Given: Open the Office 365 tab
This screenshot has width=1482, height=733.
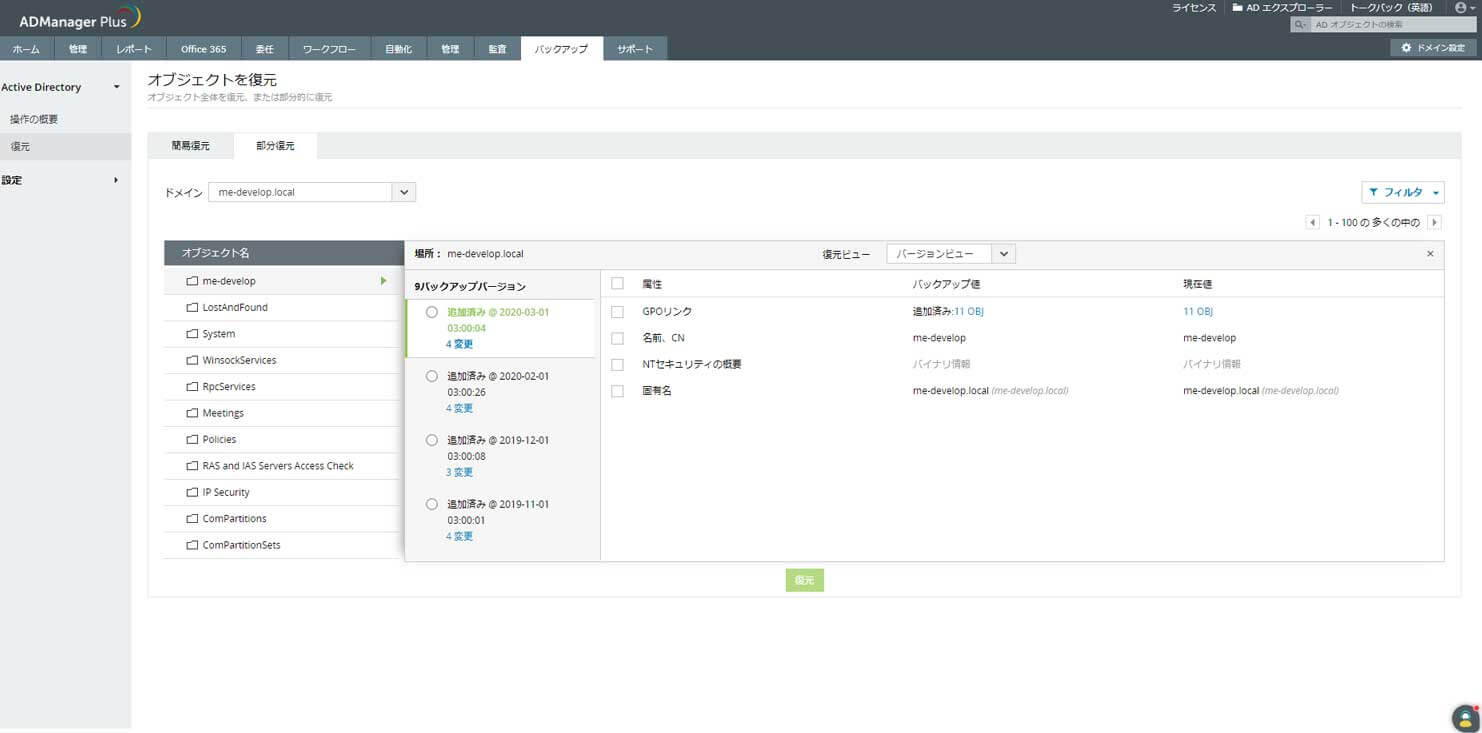Looking at the screenshot, I should pyautogui.click(x=203, y=49).
